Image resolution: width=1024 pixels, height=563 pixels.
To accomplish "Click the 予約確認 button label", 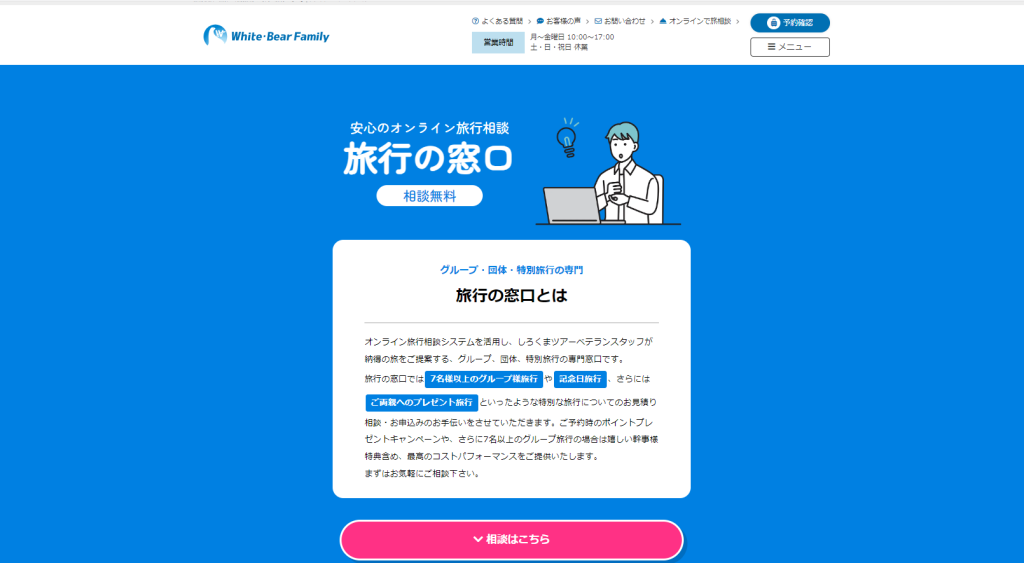I will pos(798,23).
